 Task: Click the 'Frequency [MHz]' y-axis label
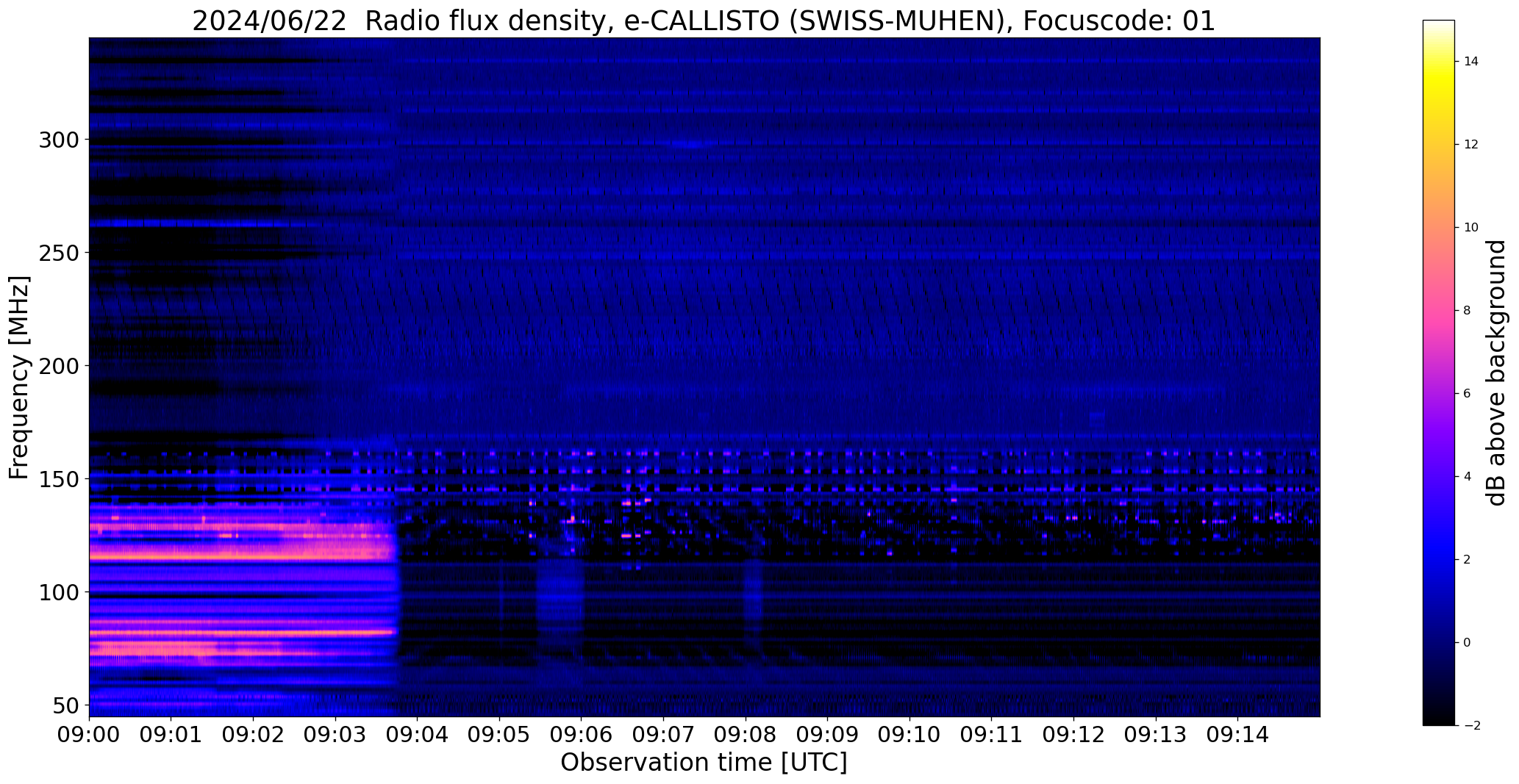[x=19, y=378]
